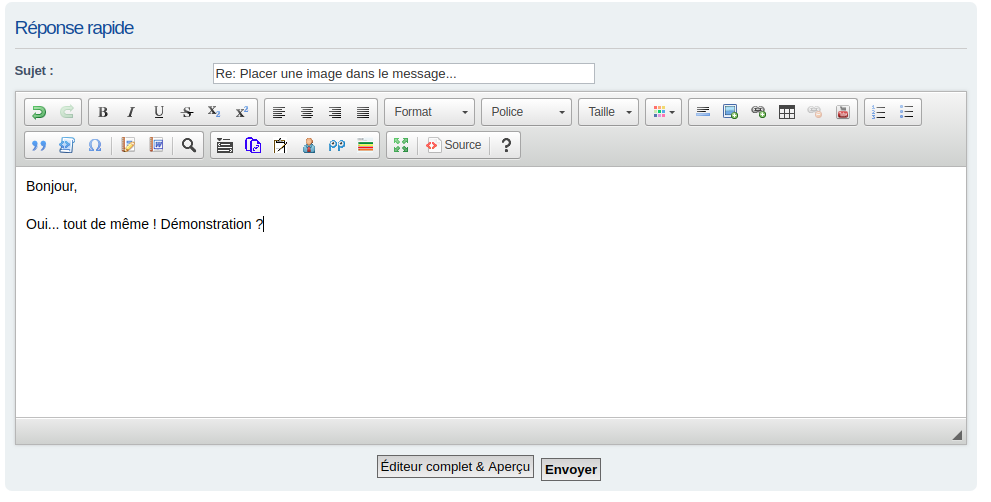Open the text color palette picker

click(664, 112)
